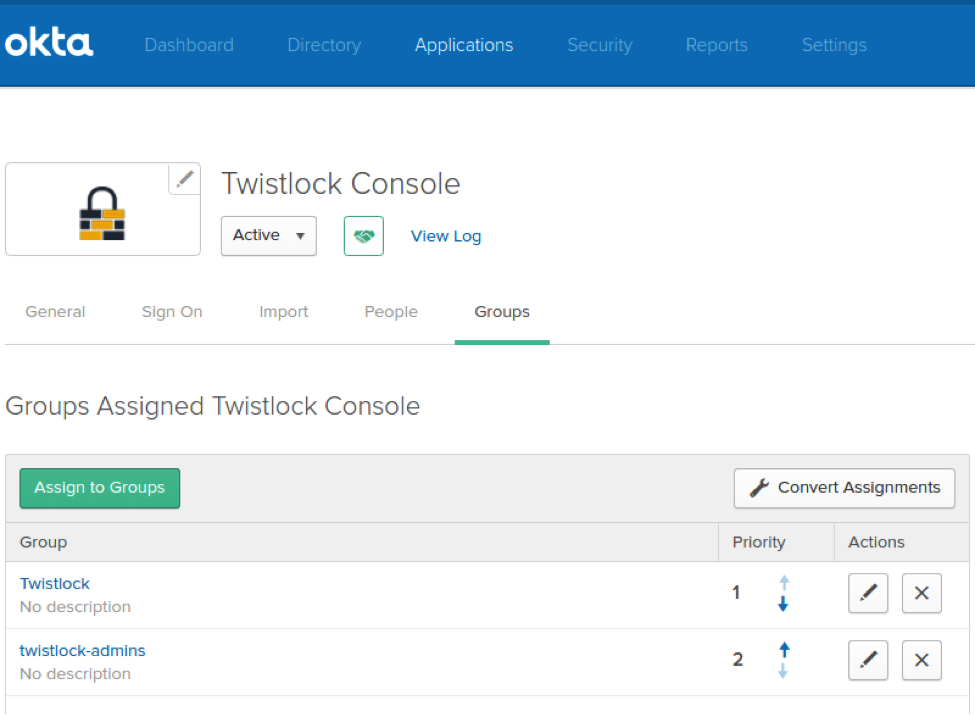Switch to the Sign On tab
Viewport: 975px width, 715px height.
pos(172,311)
